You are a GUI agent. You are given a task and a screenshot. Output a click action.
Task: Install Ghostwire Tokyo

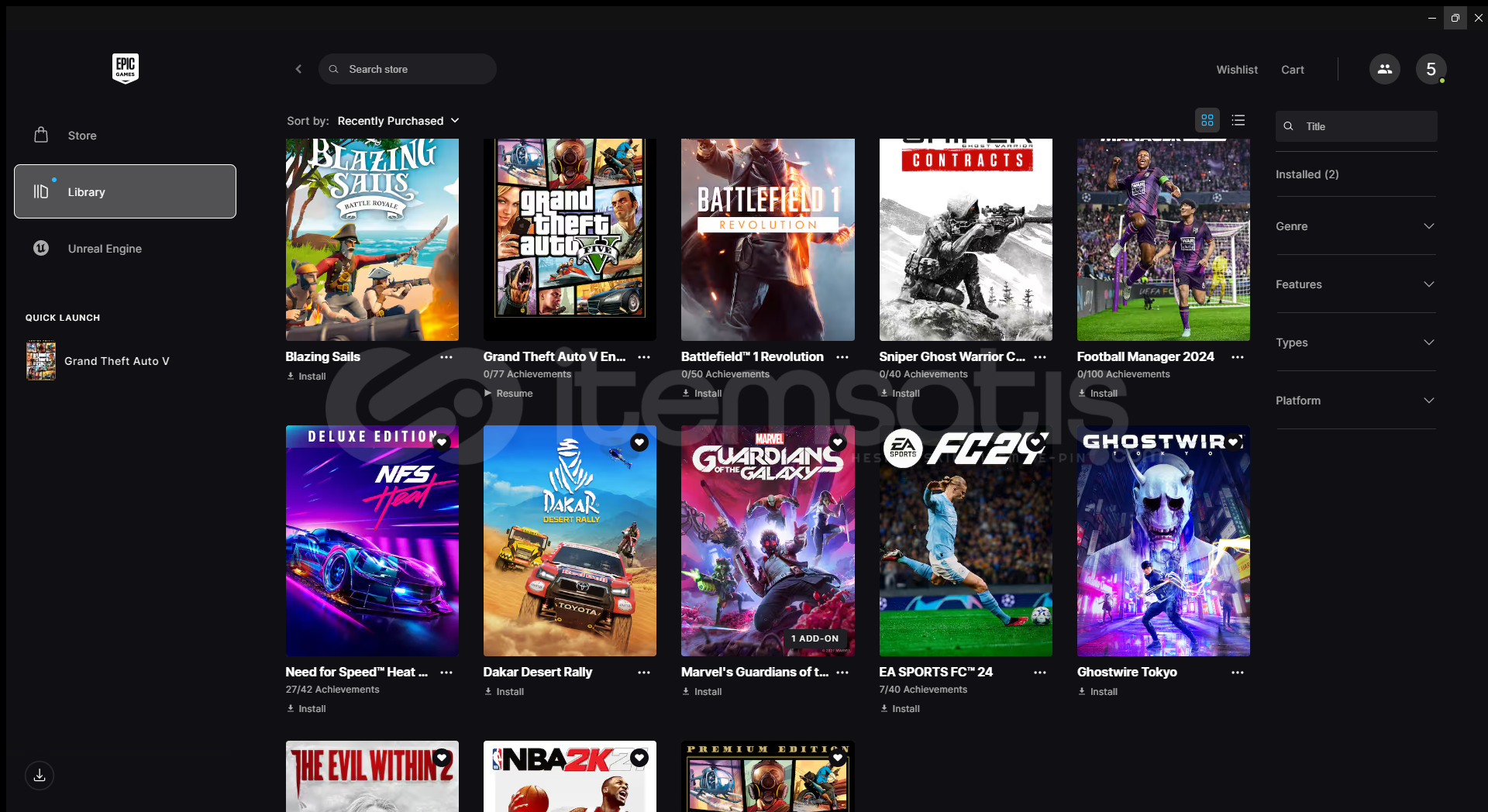(1098, 692)
